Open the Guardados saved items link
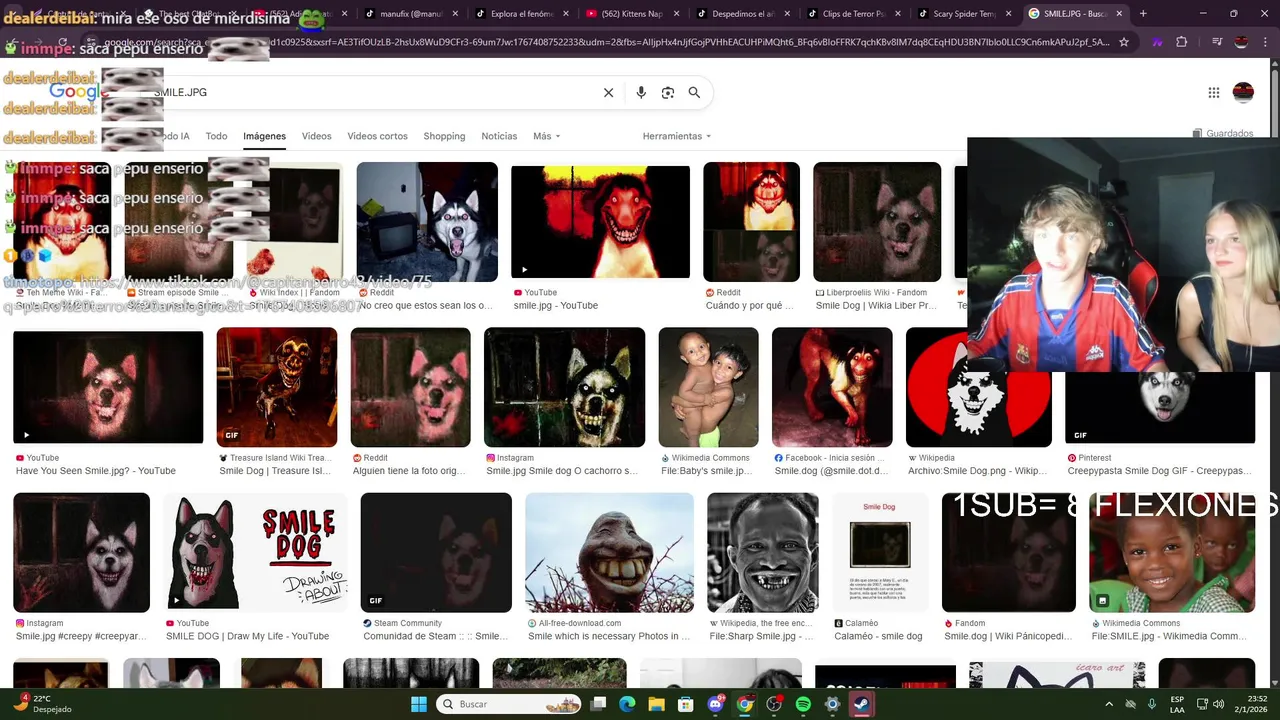 tap(1223, 133)
